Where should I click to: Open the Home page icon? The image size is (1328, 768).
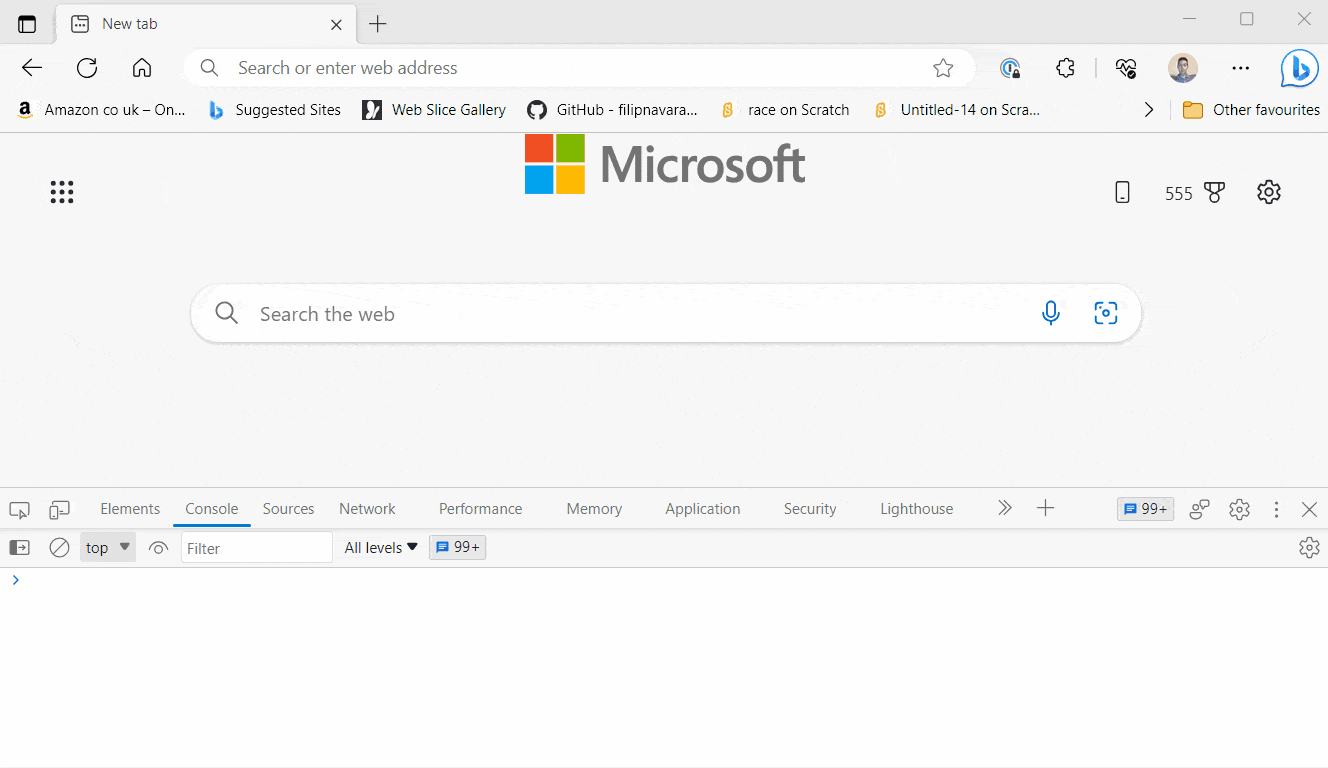pos(142,68)
